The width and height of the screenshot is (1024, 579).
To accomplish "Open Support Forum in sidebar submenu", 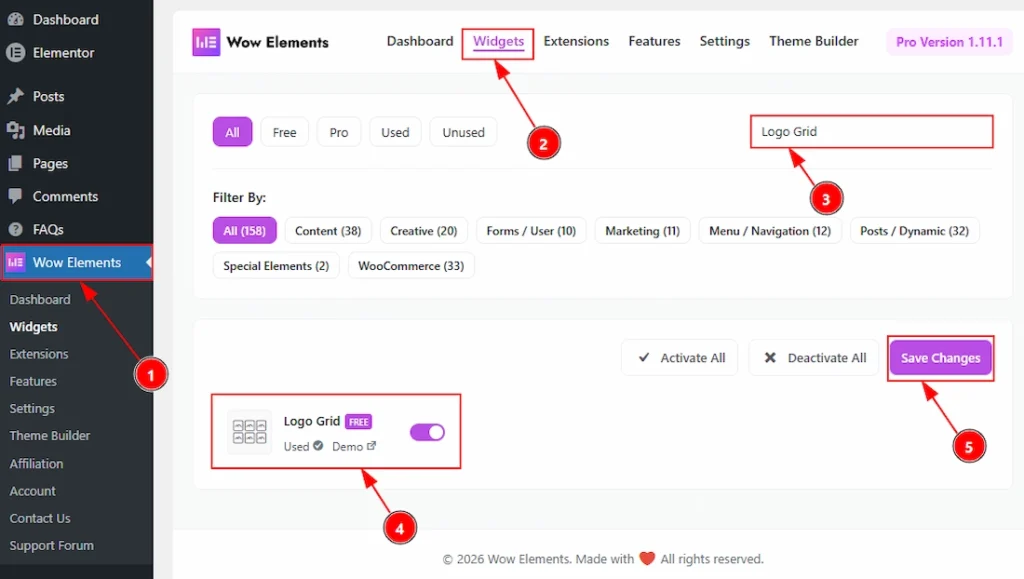I will click(x=52, y=546).
